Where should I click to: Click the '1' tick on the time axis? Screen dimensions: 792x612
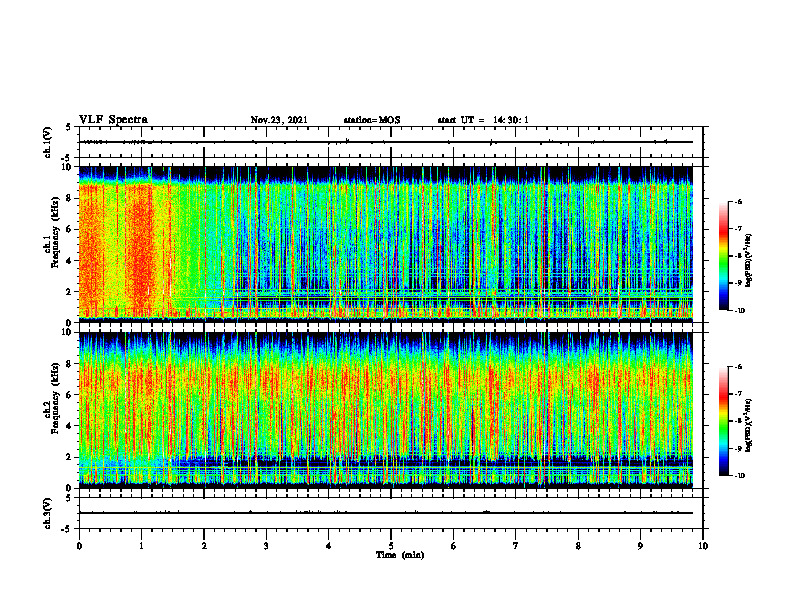[x=141, y=546]
